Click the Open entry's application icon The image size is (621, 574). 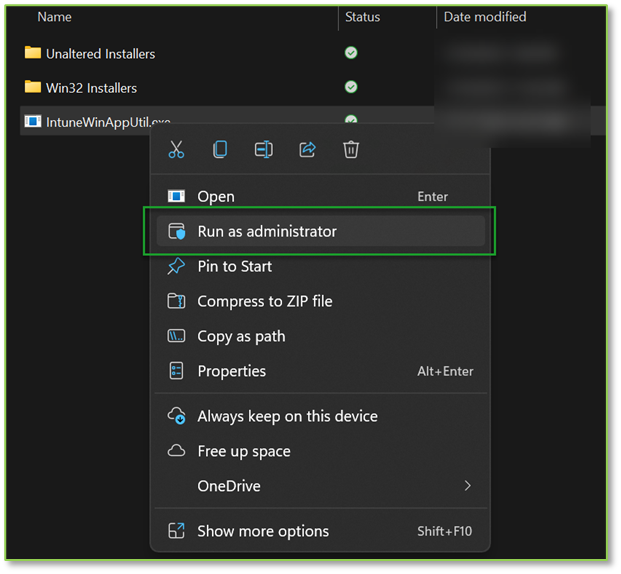click(x=176, y=196)
